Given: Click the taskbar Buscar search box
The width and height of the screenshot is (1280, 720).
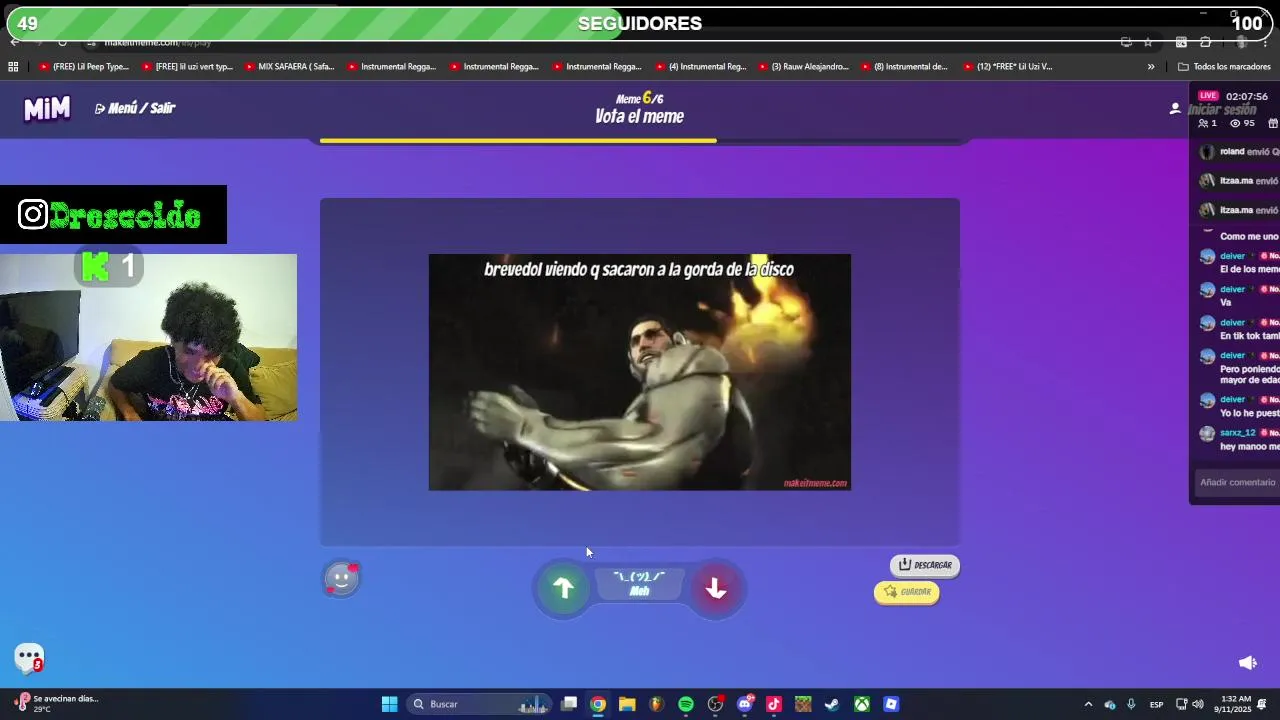Looking at the screenshot, I should click(478, 704).
